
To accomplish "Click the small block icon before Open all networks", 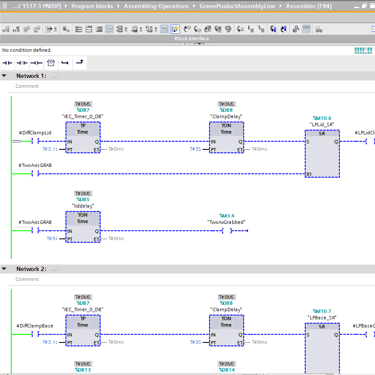I will (66, 29).
